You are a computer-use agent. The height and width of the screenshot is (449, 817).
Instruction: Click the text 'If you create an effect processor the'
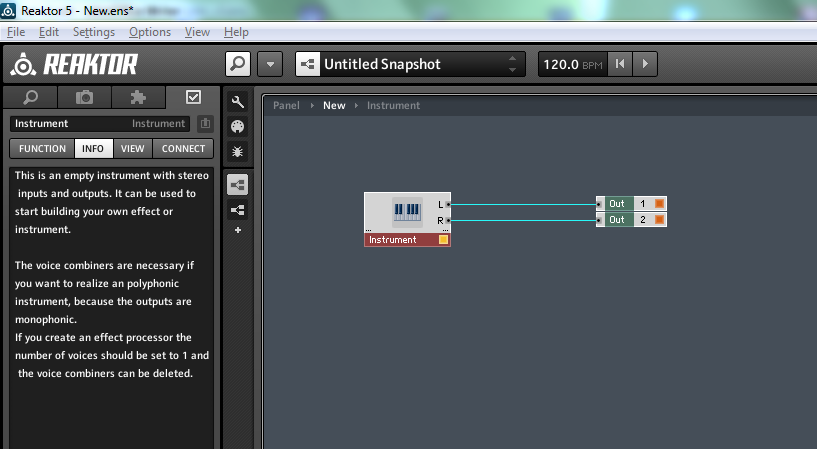103,338
